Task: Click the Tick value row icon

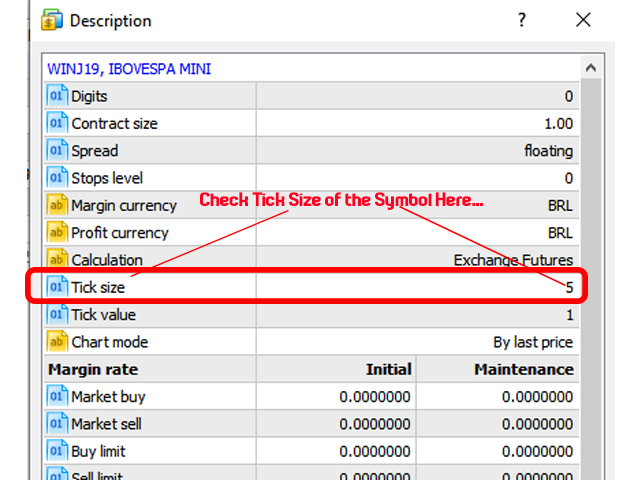Action: 57,314
